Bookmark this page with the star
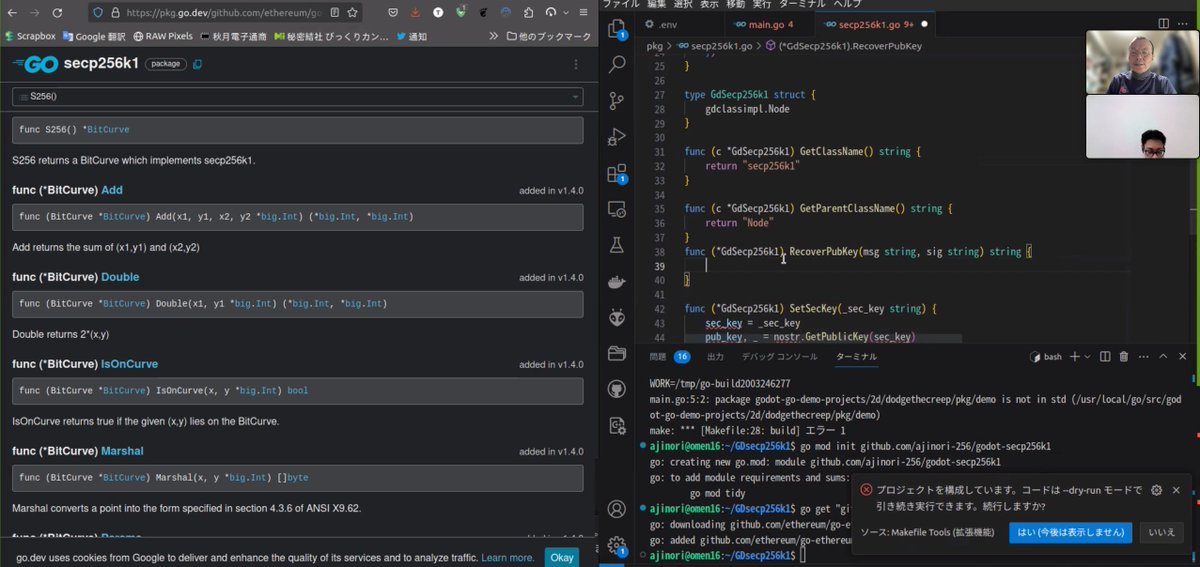The height and width of the screenshot is (567, 1200). [352, 13]
